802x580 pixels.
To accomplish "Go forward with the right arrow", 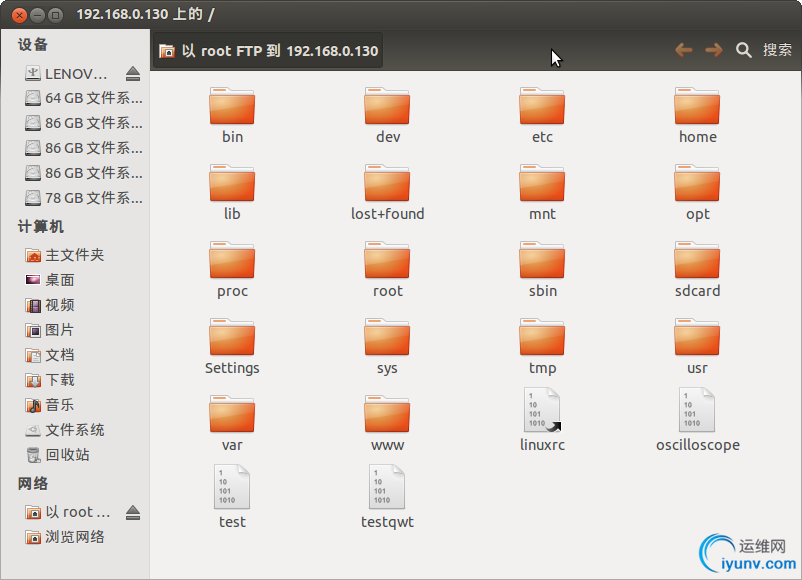I will [x=714, y=50].
